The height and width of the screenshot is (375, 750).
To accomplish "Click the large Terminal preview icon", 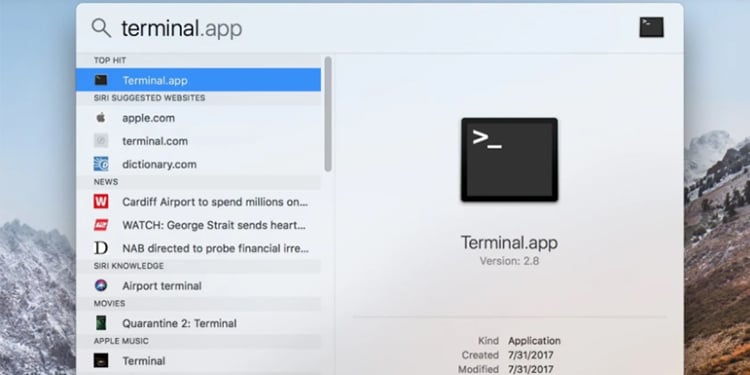I will click(x=509, y=159).
